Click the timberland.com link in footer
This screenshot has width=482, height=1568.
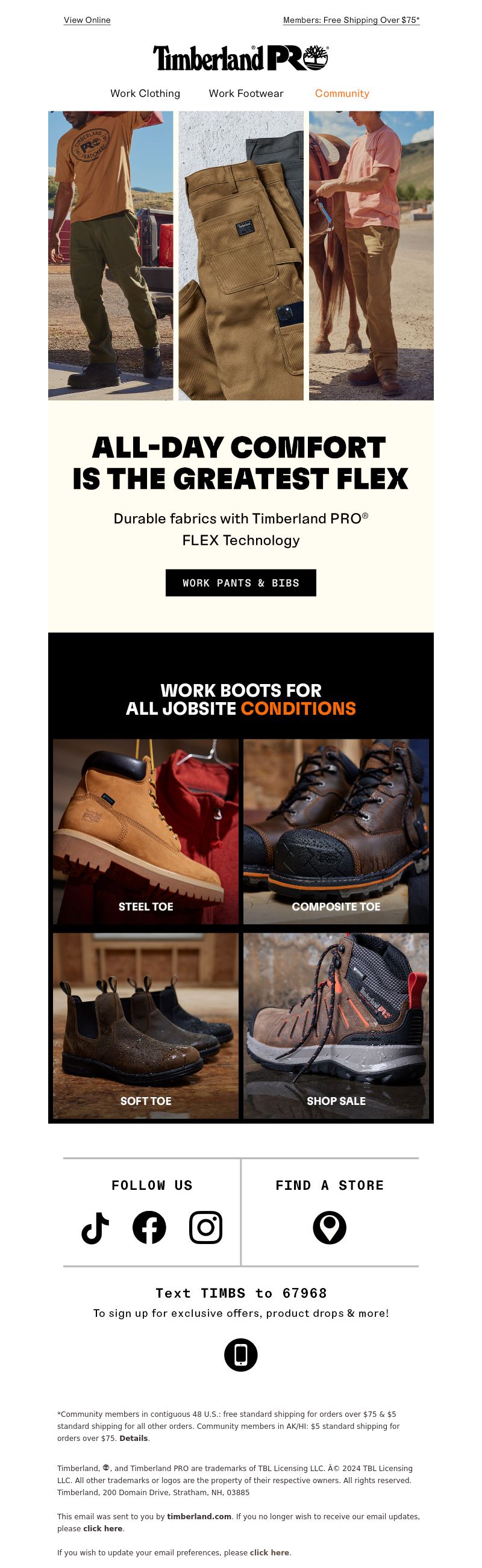click(x=199, y=1516)
